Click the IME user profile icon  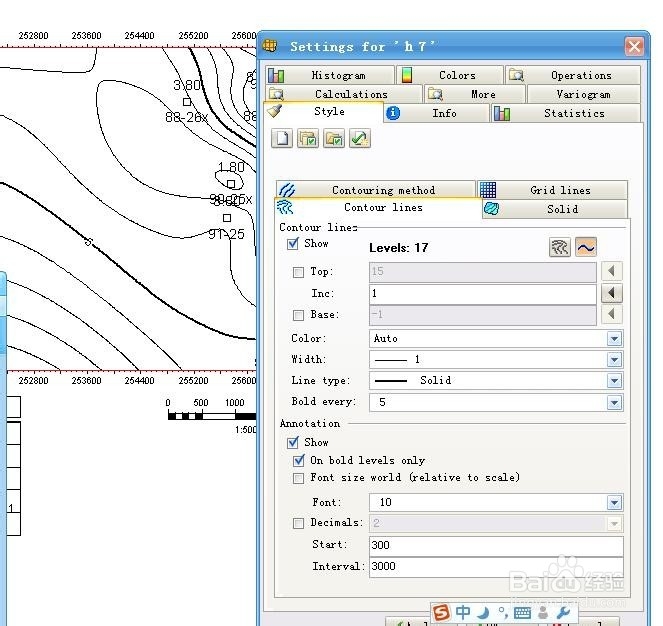[x=543, y=612]
